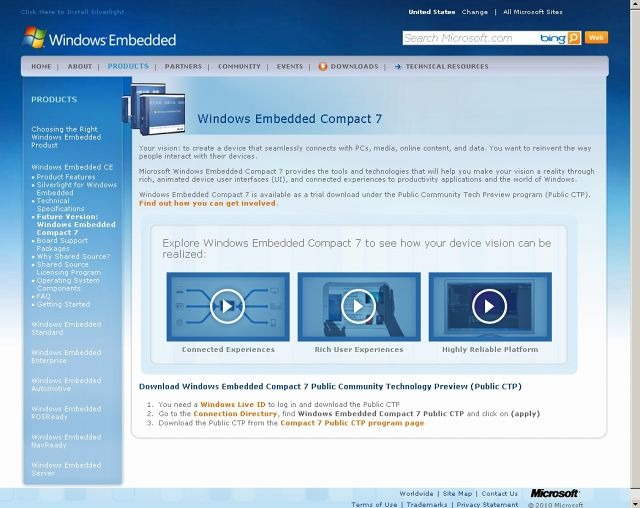Open All Microsoft Sites link

(x=533, y=12)
